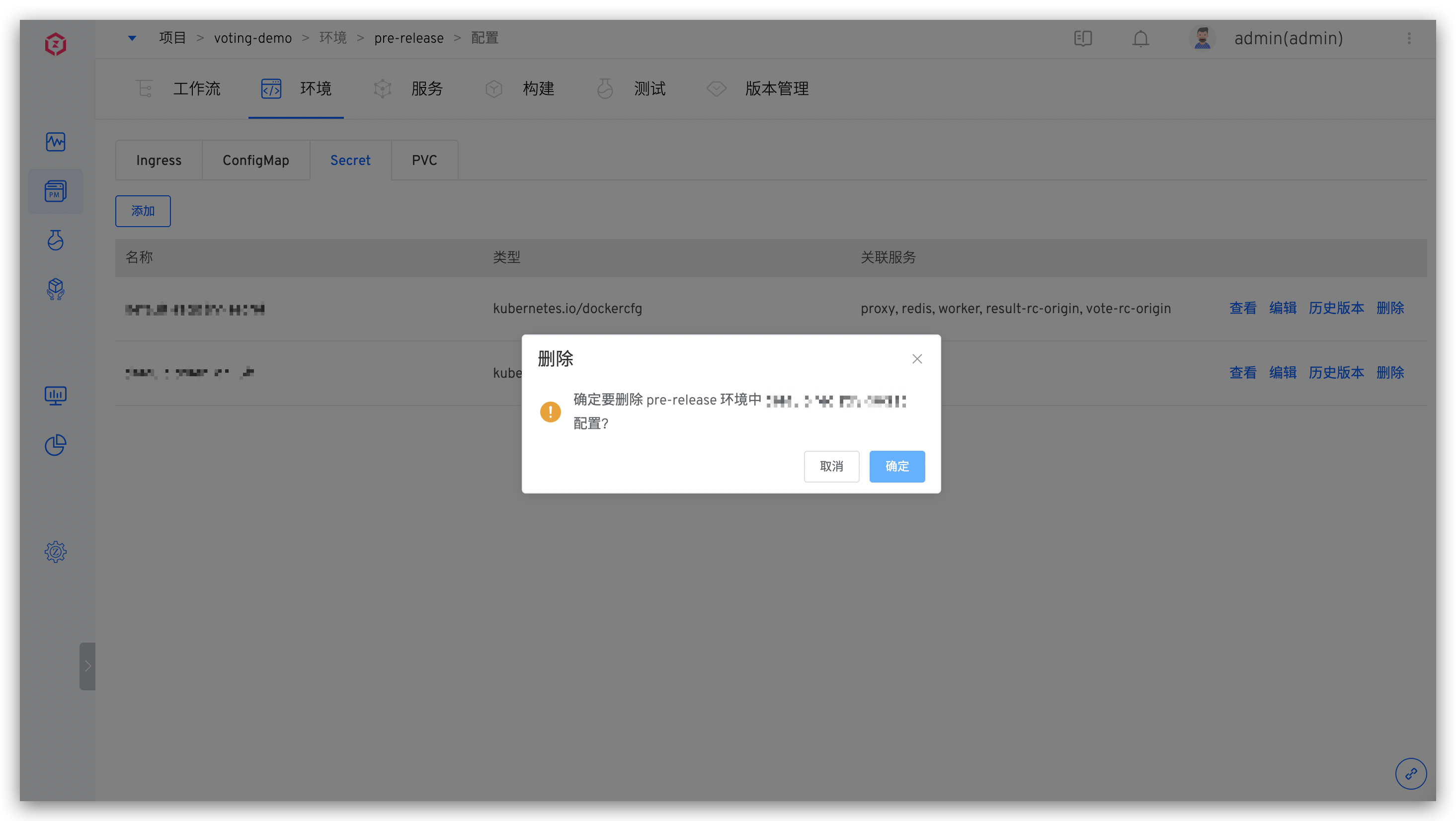Confirm deletion with the 确定 button
This screenshot has width=1456, height=821.
897,467
